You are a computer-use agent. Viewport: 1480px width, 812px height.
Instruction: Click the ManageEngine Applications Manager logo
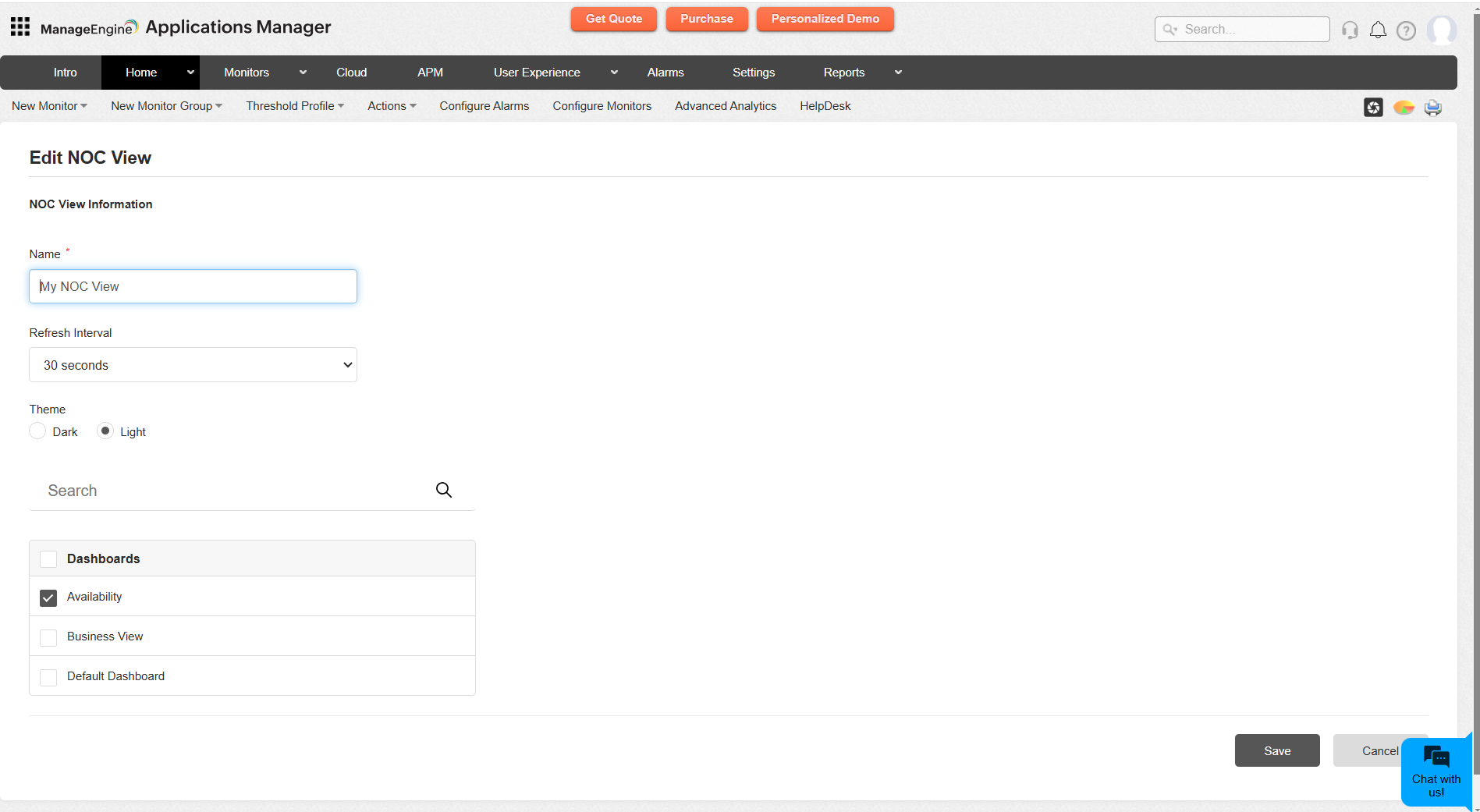186,27
